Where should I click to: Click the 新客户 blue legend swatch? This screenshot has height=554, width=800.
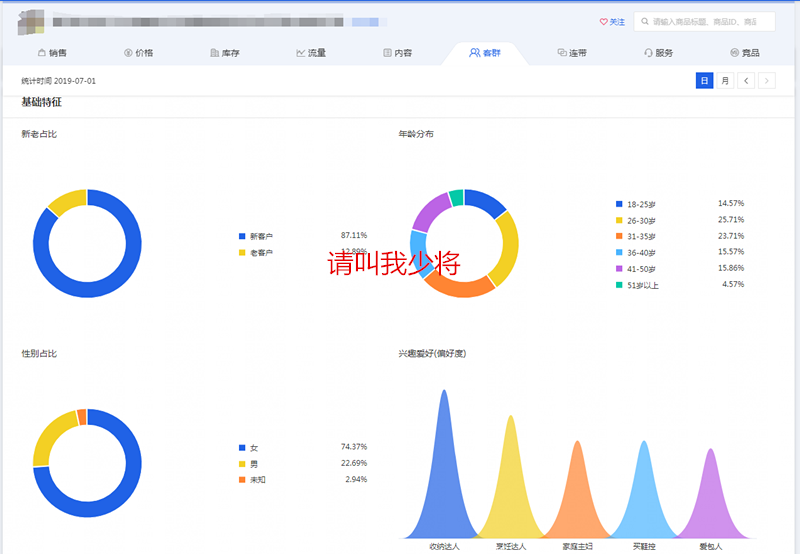click(x=242, y=236)
